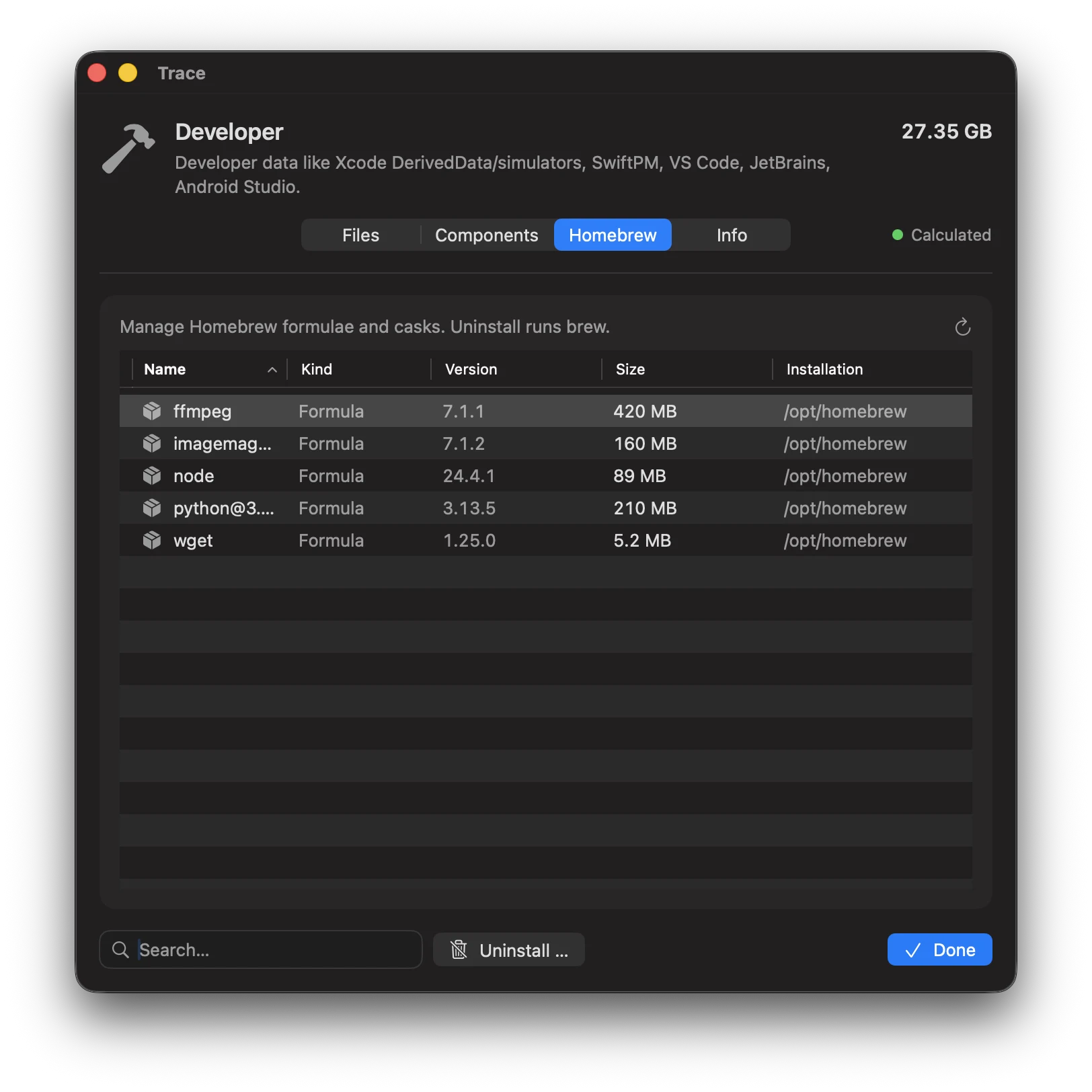
Task: Click the Developer hammer icon
Action: click(128, 148)
